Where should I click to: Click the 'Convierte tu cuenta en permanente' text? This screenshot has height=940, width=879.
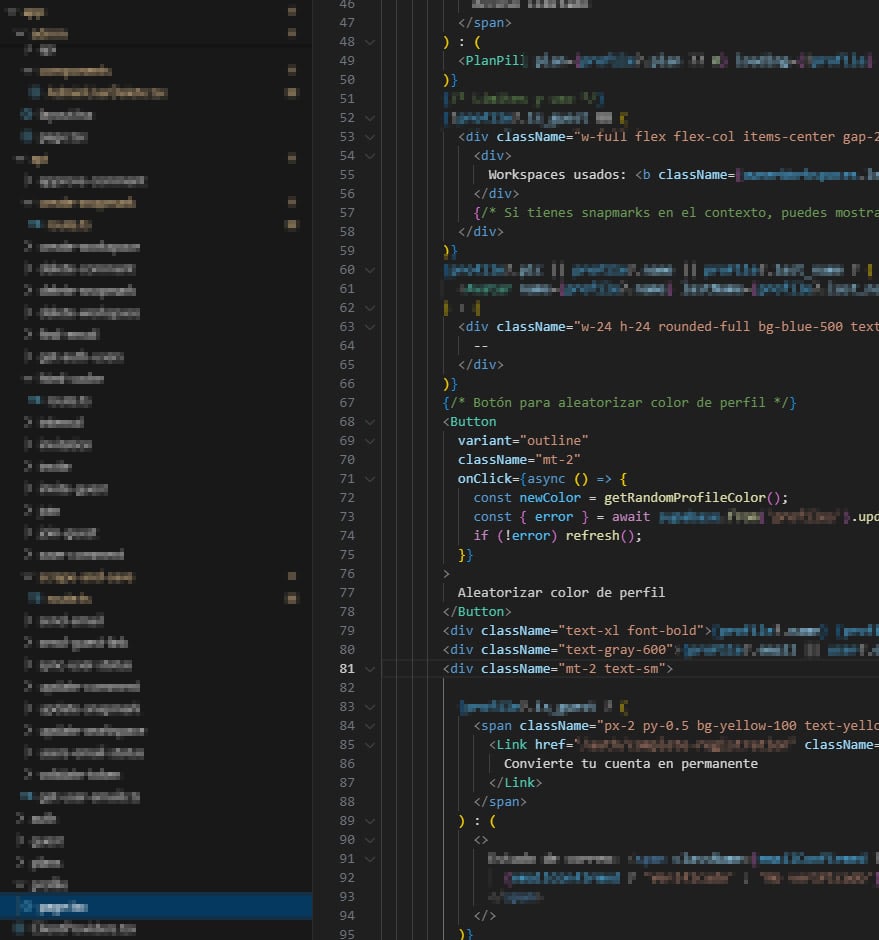click(x=630, y=764)
